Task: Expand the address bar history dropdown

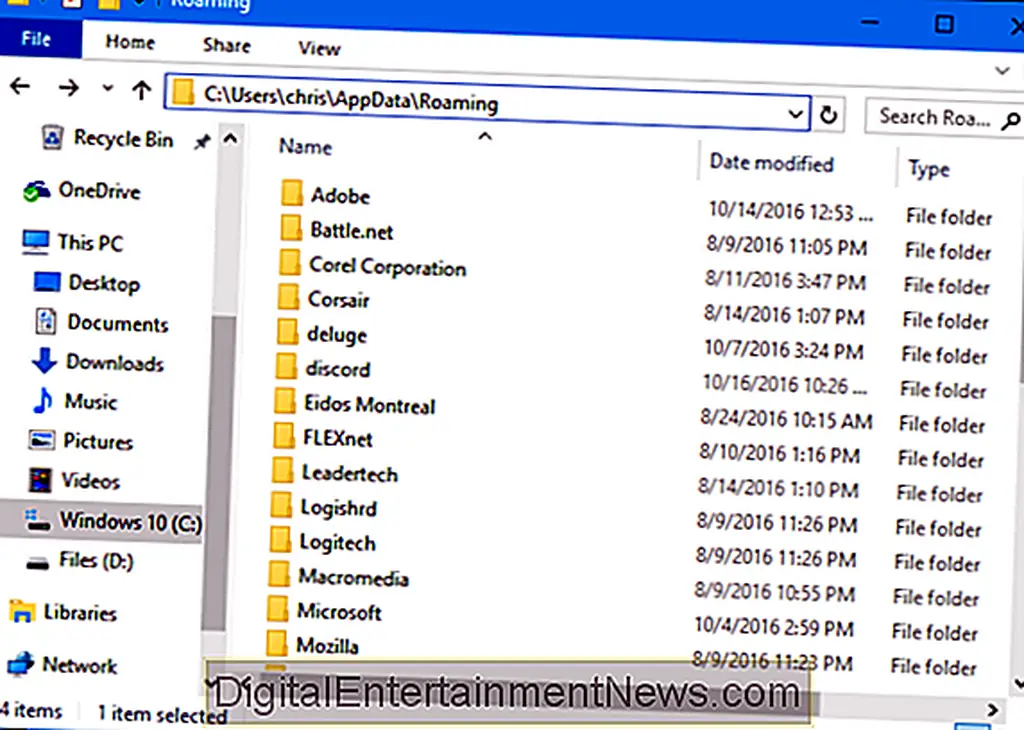Action: pyautogui.click(x=796, y=114)
